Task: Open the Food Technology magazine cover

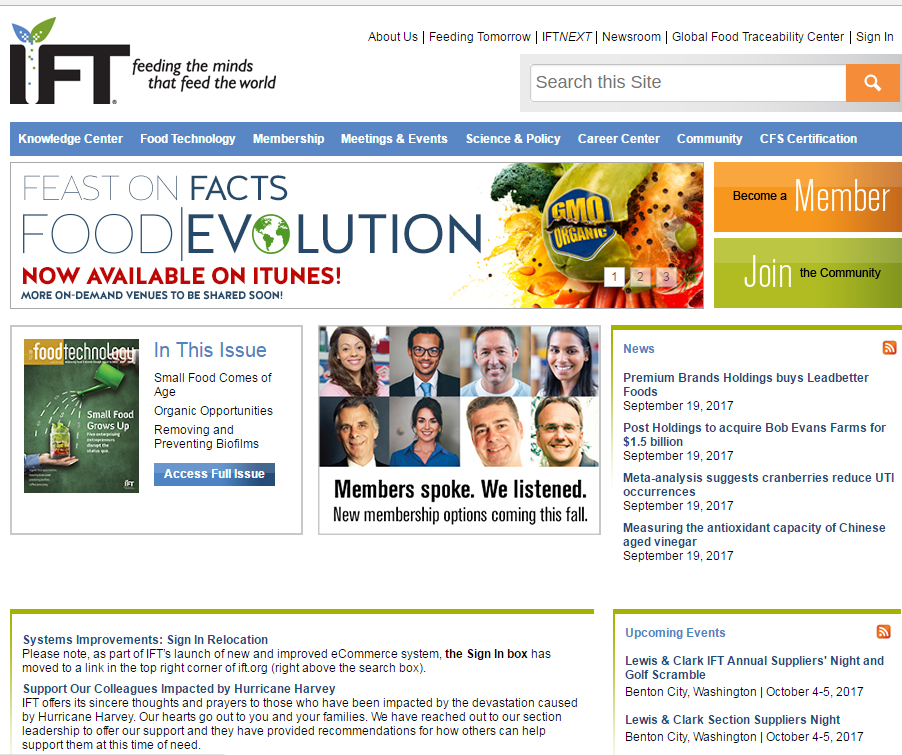Action: (81, 415)
